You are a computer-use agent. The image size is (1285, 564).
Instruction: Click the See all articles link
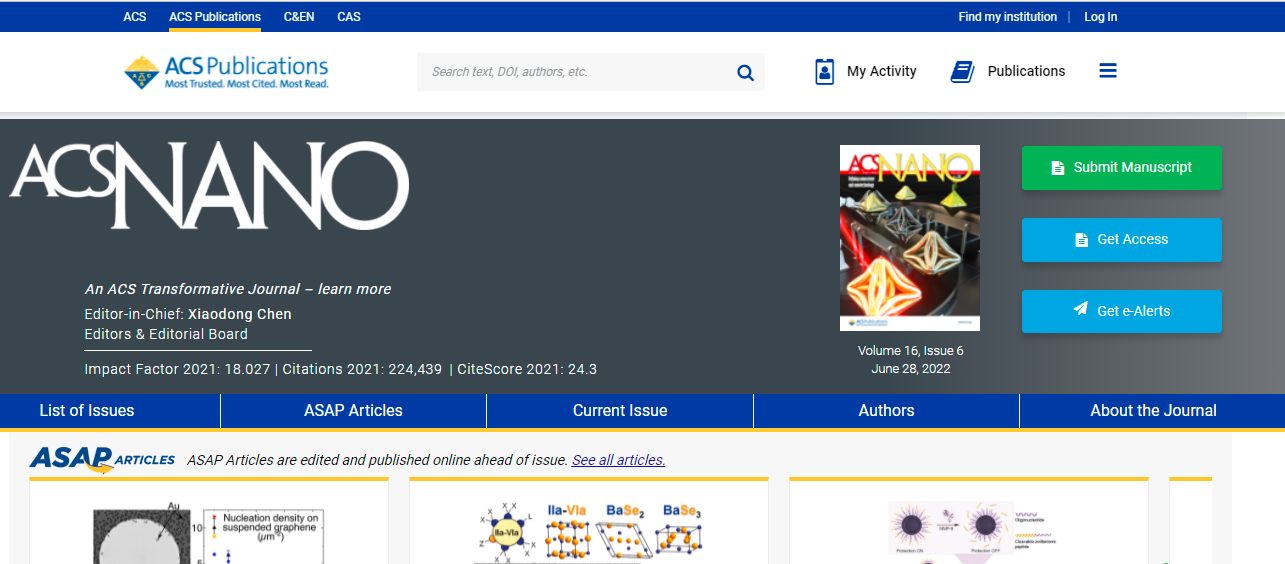click(618, 460)
